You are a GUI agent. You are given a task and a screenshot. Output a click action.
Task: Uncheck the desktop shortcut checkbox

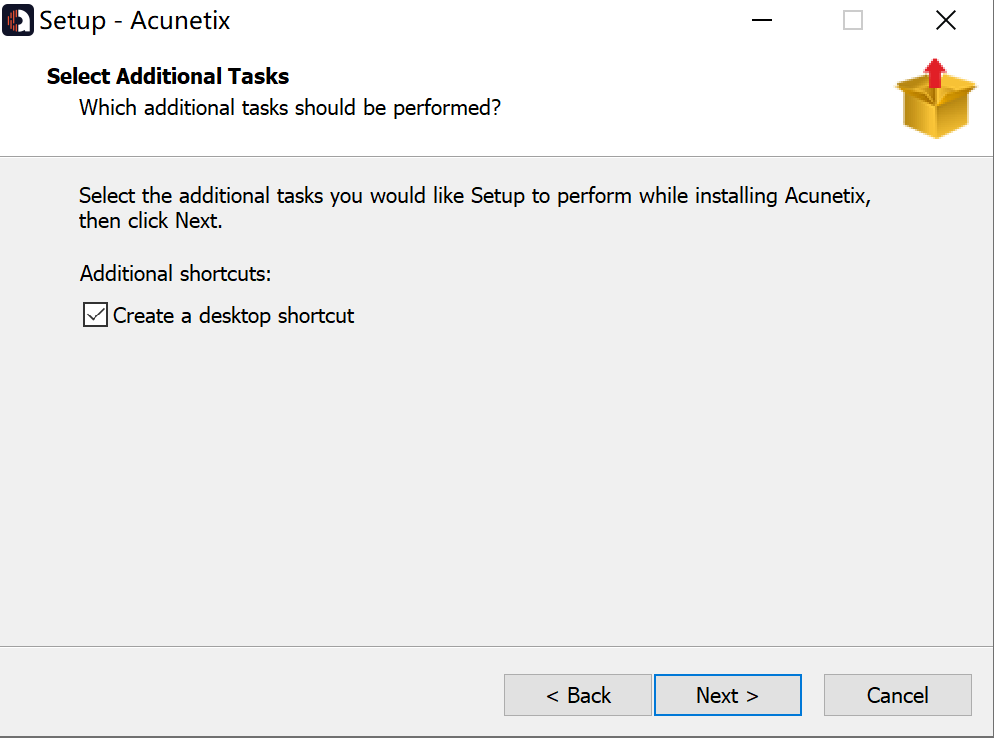point(95,316)
